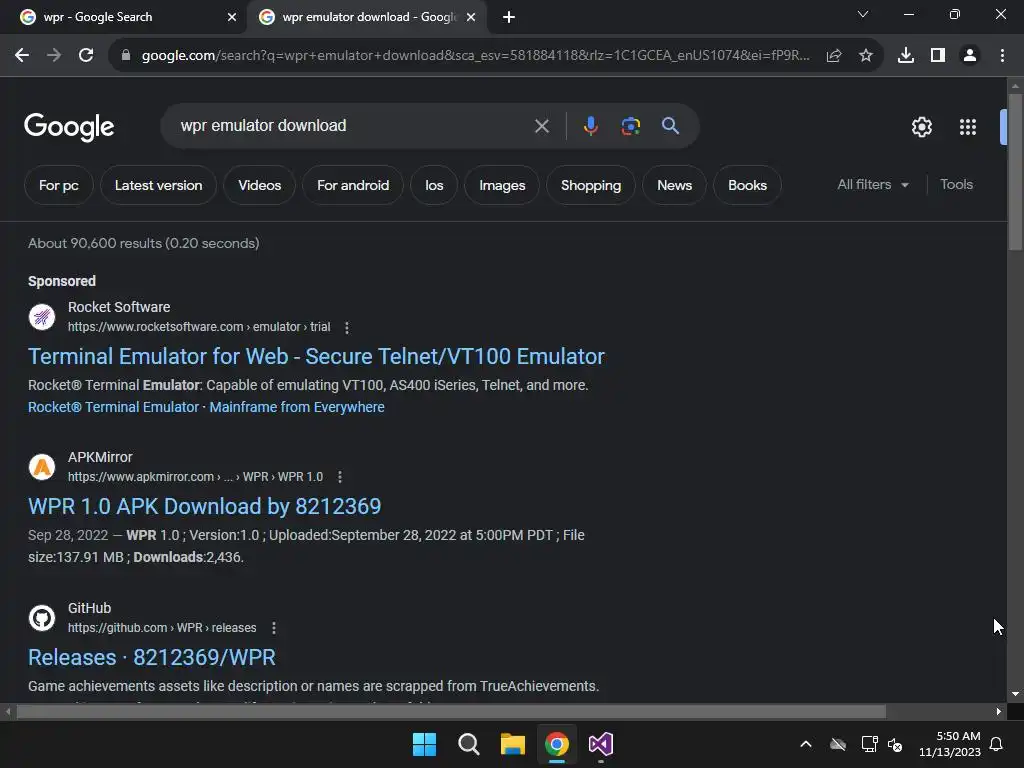Image resolution: width=1024 pixels, height=768 pixels.
Task: Click the Google logo
Action: pyautogui.click(x=69, y=127)
